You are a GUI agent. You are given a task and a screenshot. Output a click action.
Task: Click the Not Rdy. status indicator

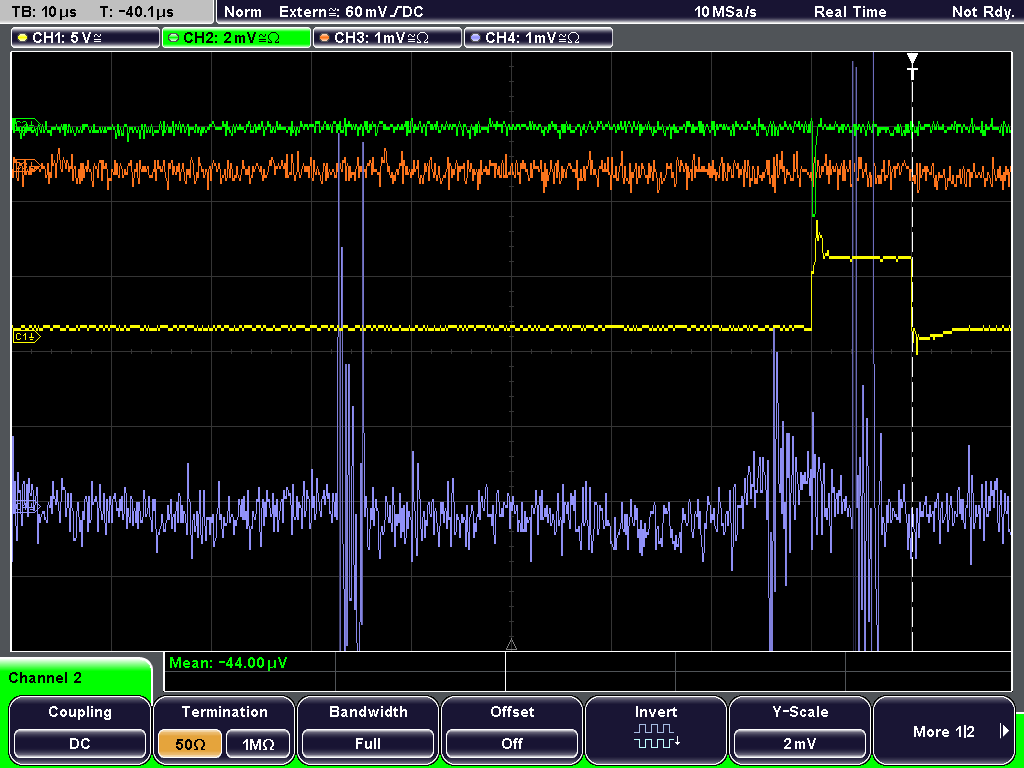[x=983, y=11]
